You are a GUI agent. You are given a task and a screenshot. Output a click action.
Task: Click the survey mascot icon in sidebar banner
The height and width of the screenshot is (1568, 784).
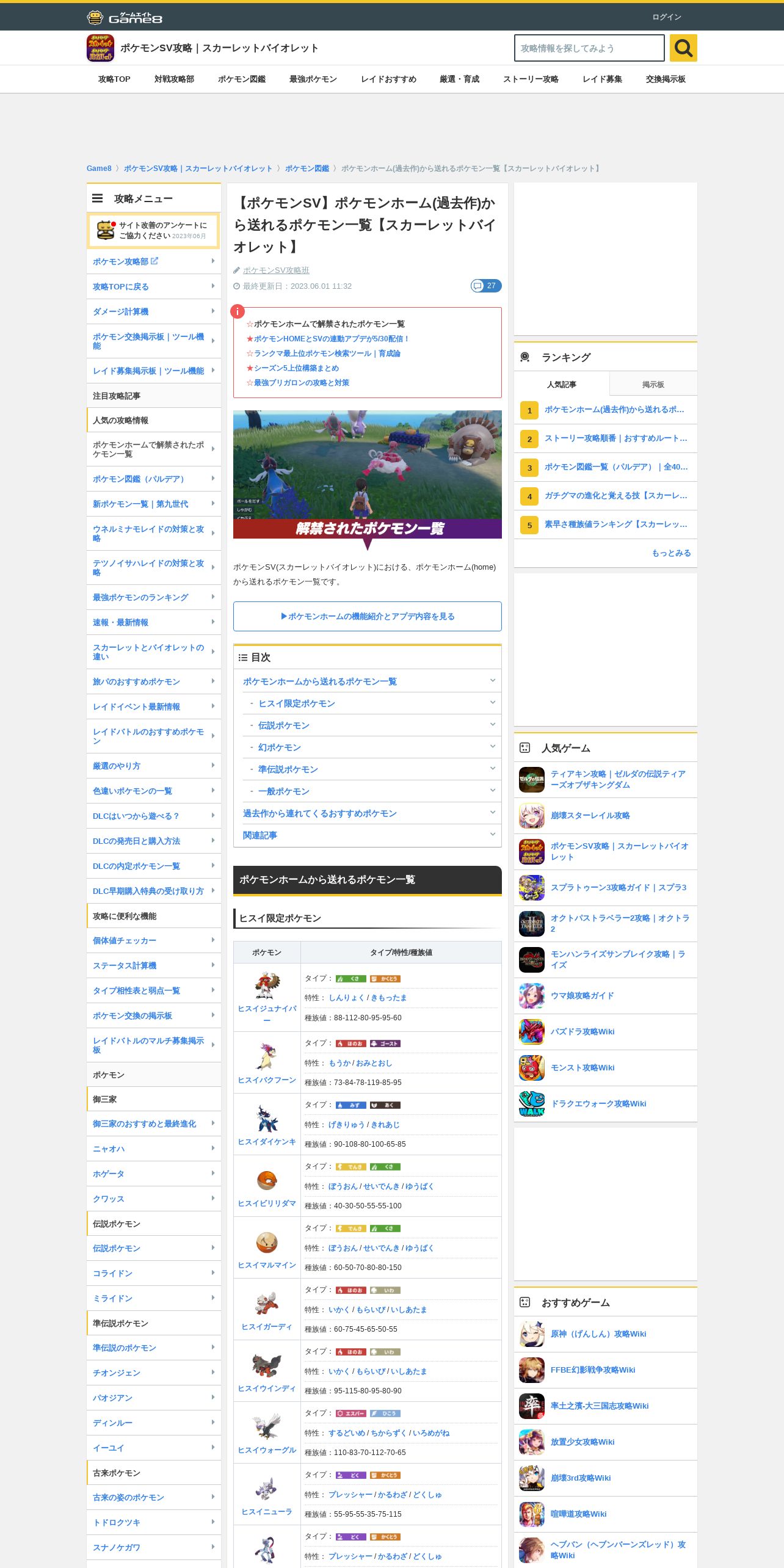click(x=106, y=230)
